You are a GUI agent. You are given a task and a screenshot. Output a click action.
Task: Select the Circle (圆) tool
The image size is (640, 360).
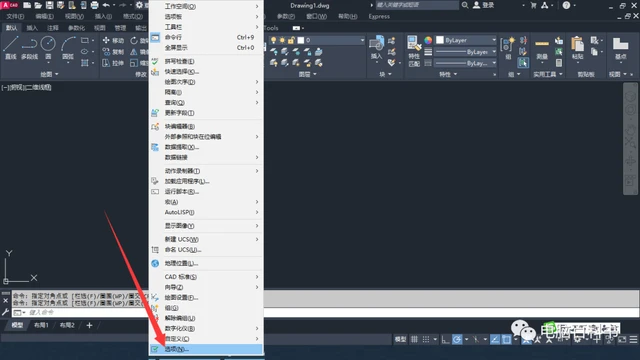[x=48, y=47]
